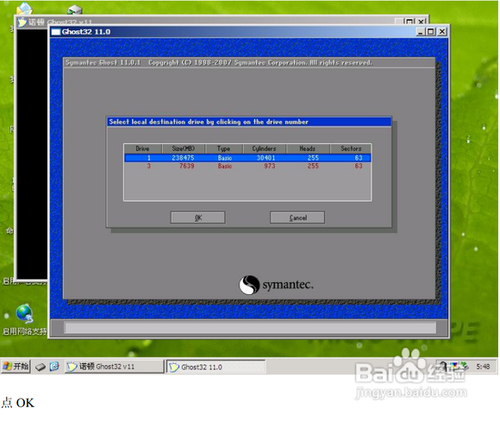Click the Drive column header

click(x=143, y=149)
